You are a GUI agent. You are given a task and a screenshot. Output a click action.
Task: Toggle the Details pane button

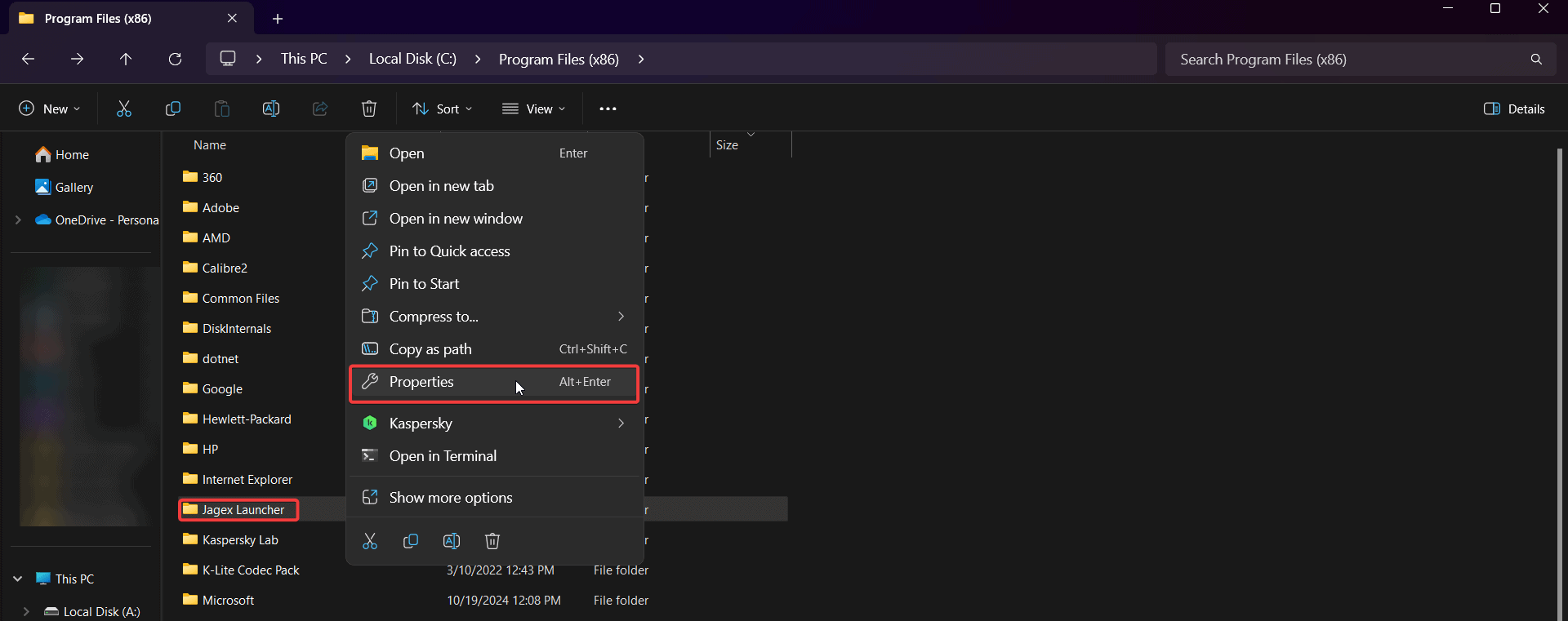[1514, 109]
